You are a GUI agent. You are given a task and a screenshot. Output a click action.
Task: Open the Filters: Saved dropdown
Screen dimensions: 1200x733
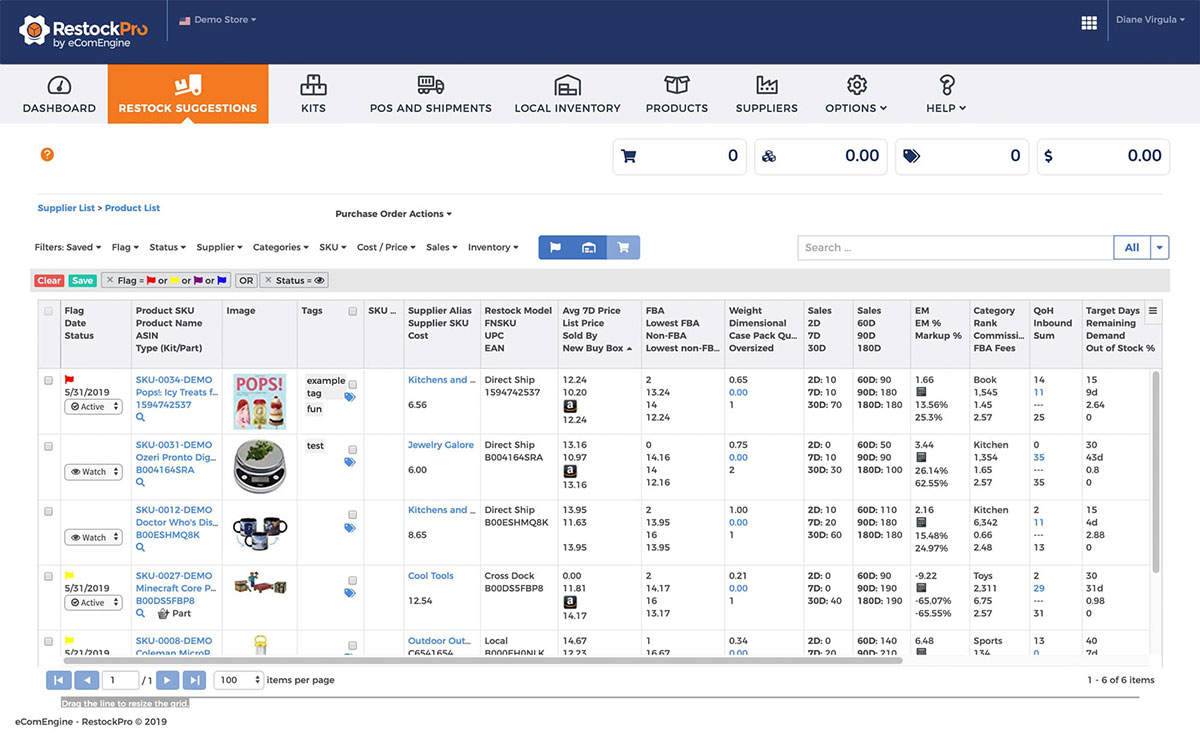click(x=67, y=247)
